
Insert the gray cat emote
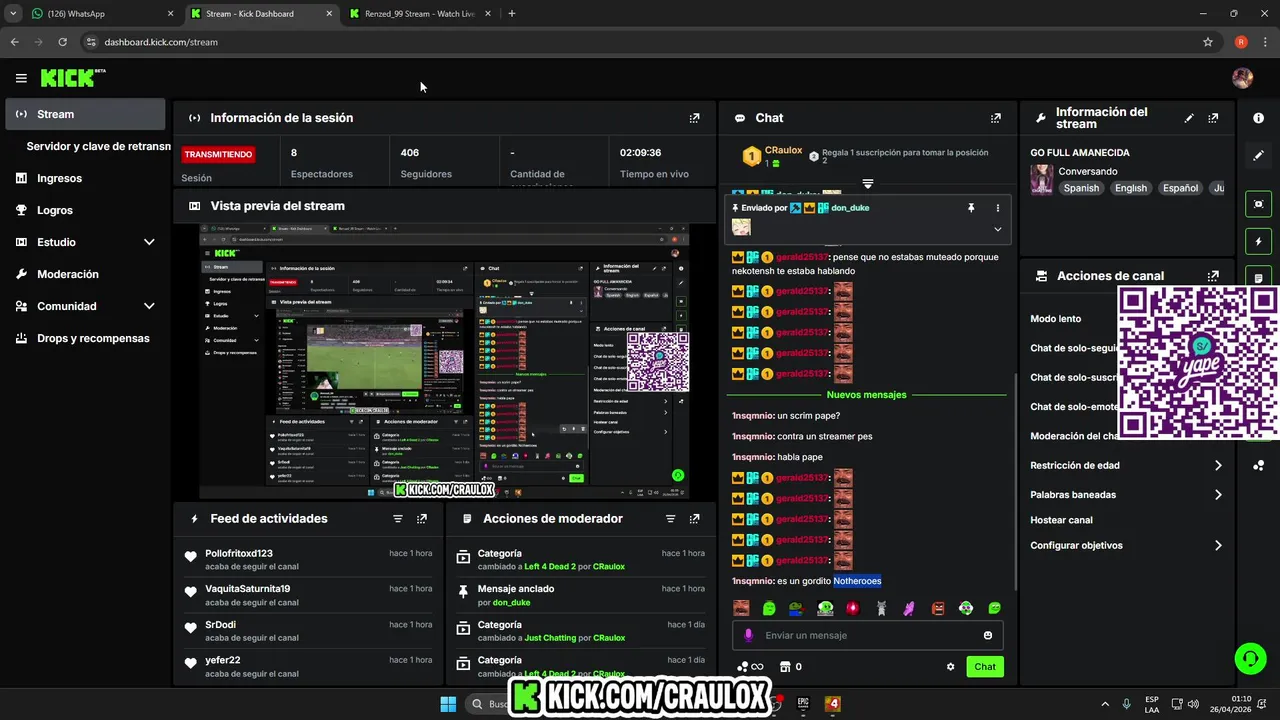(x=882, y=608)
